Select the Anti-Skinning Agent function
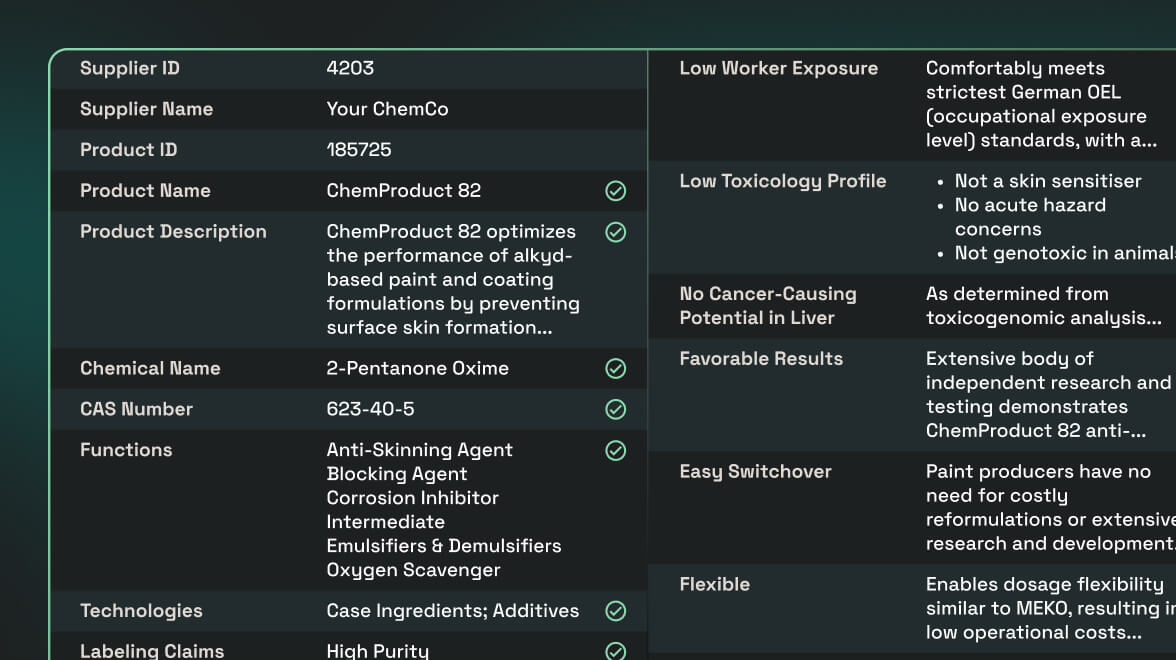This screenshot has height=660, width=1176. (419, 451)
